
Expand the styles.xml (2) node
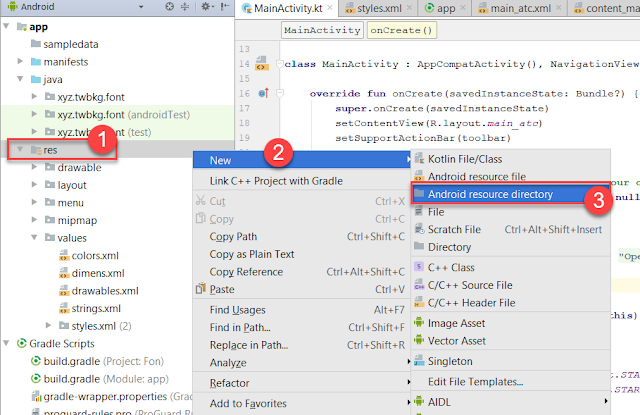pos(49,326)
